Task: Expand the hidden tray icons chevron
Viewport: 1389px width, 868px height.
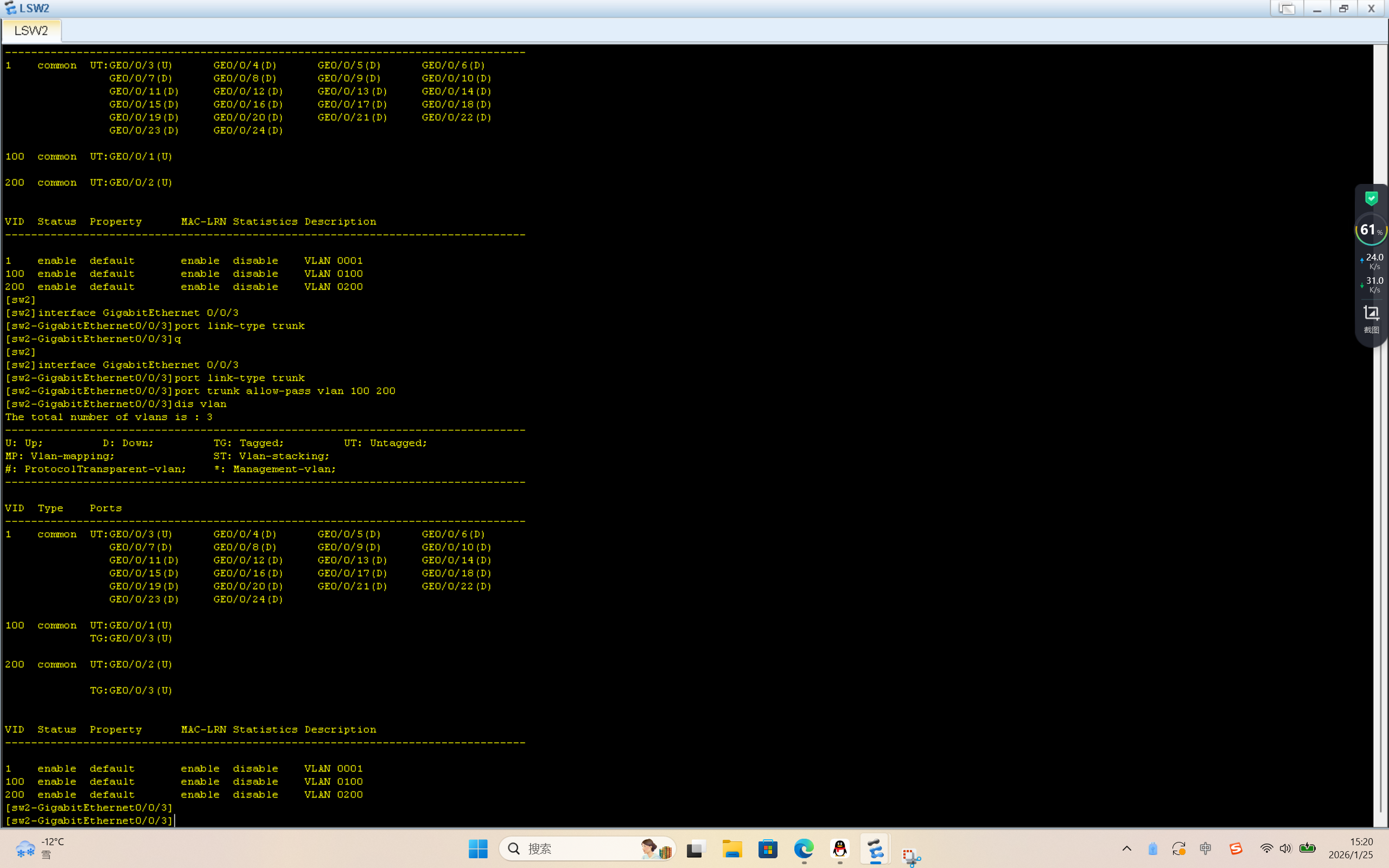Action: (1127, 848)
